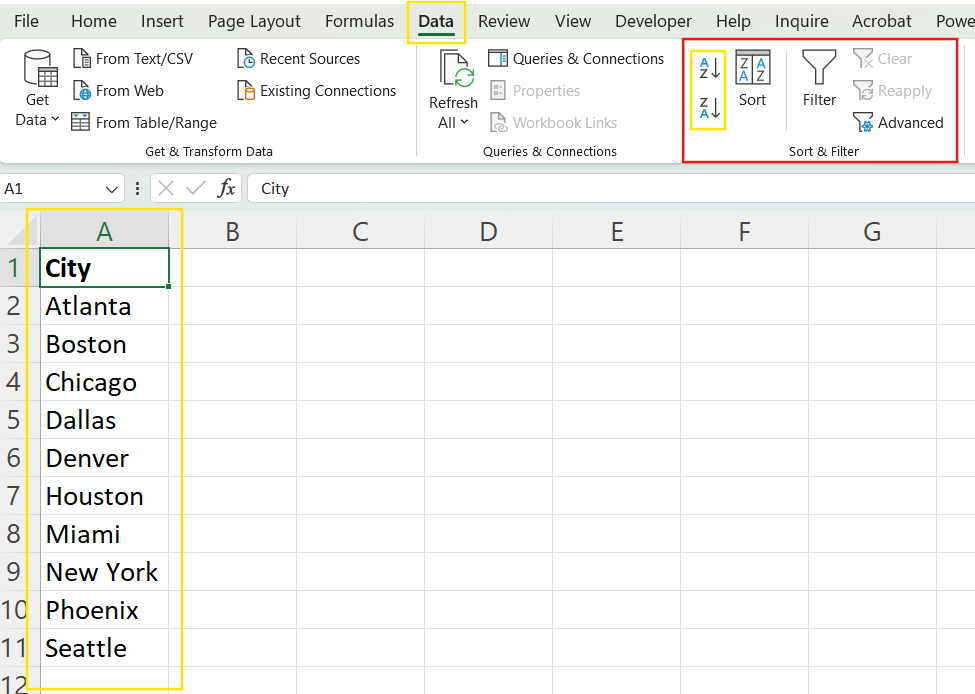Switch to the Review tab
Viewport: 975px width, 694px height.
504,21
